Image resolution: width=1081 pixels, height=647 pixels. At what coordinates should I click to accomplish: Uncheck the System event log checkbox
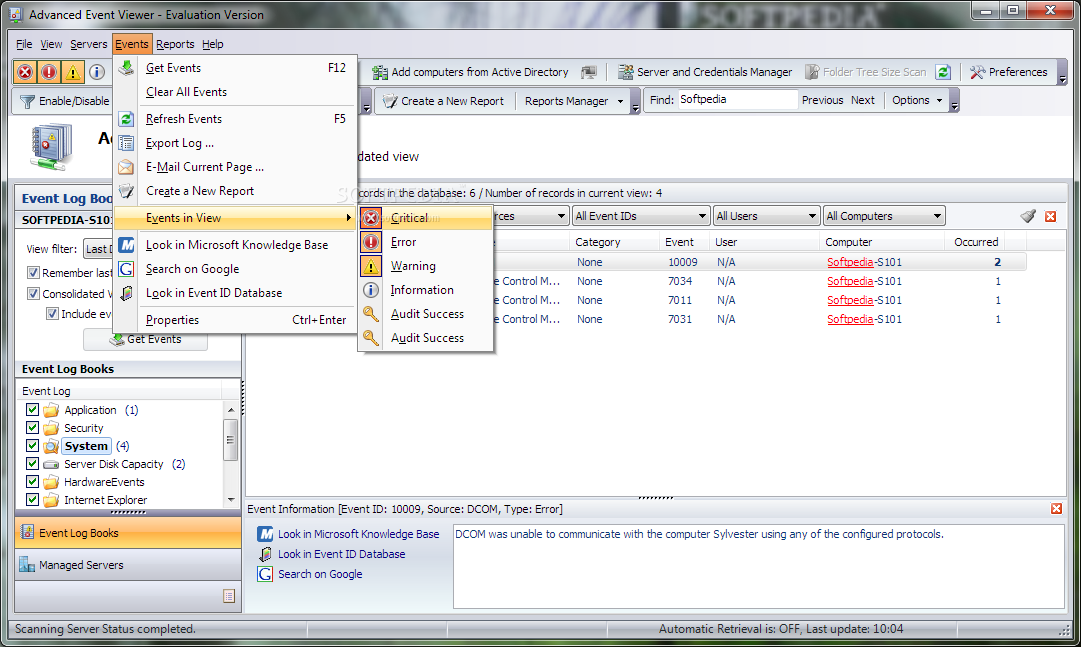(x=32, y=445)
